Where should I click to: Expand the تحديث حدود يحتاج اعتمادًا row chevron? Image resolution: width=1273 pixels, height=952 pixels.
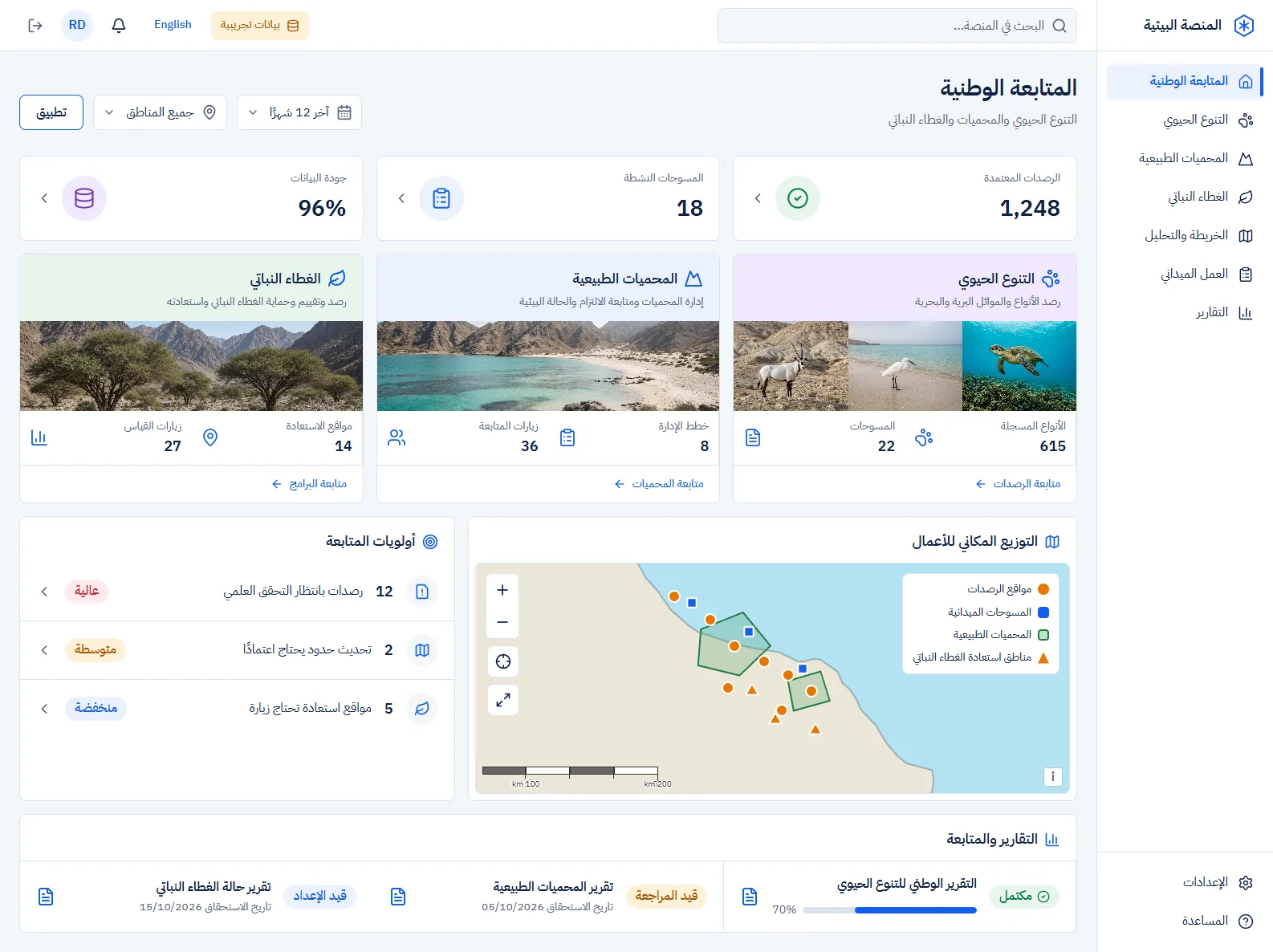coord(44,650)
